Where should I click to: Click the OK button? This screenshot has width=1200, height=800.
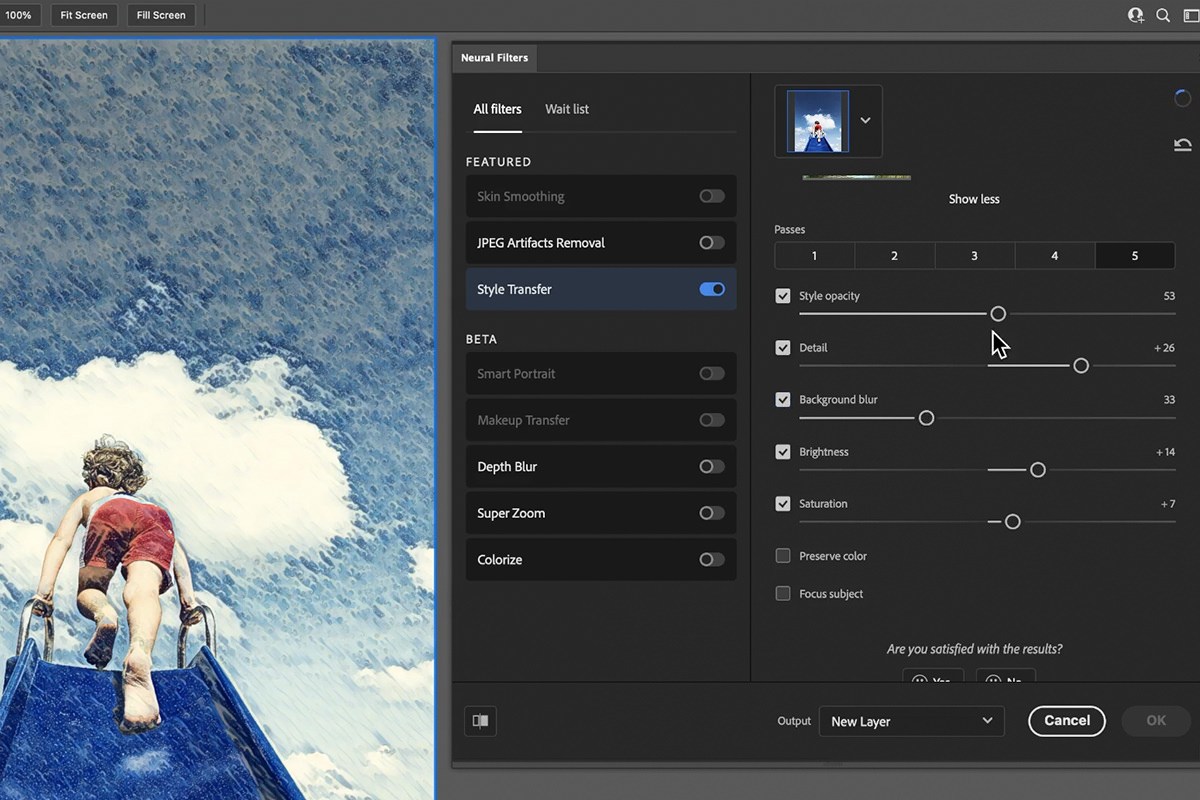pos(1156,721)
